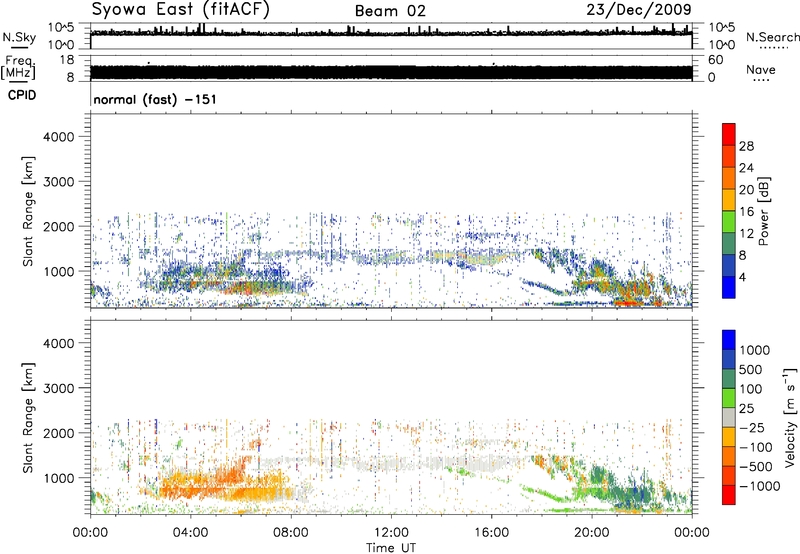Click the blue bottom of the power color bar
Viewport: 800px width, 554px height.
729,287
